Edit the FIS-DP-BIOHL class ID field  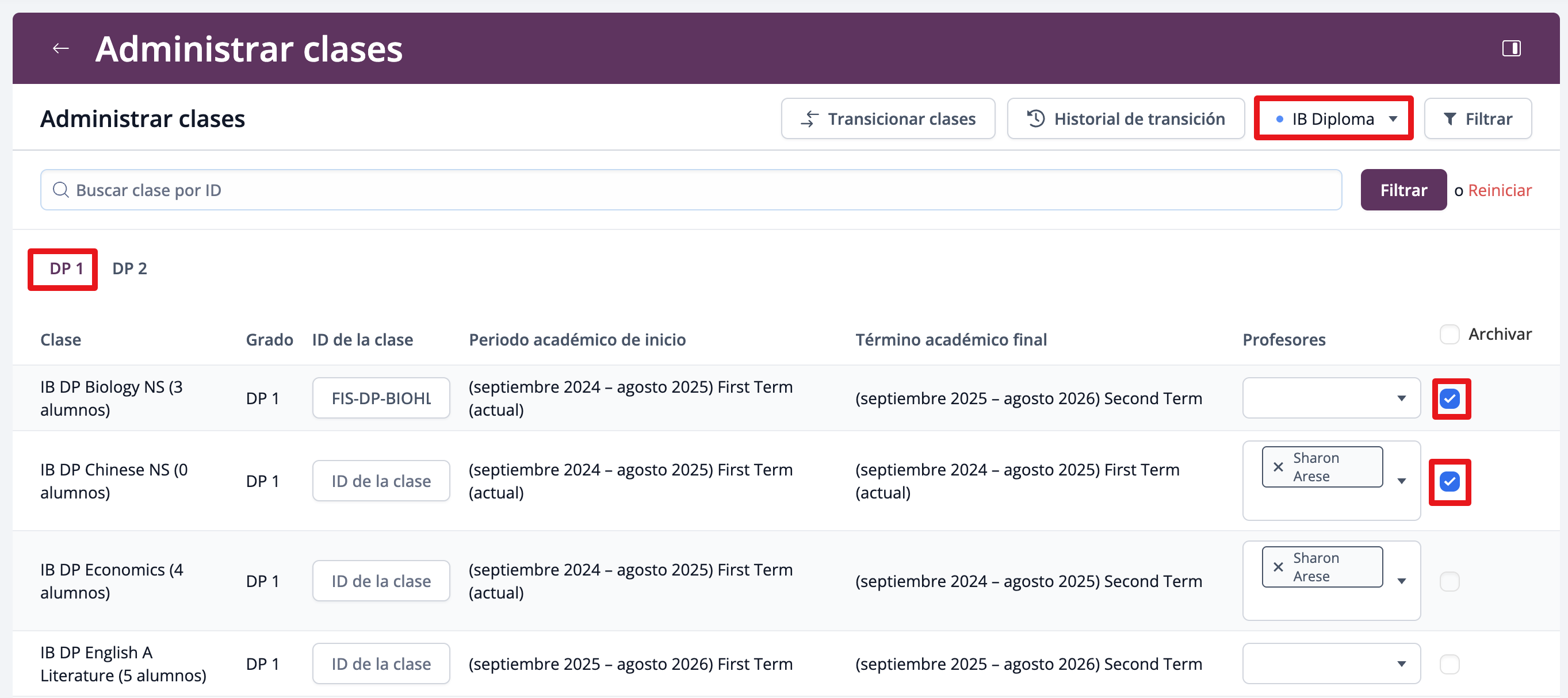381,398
